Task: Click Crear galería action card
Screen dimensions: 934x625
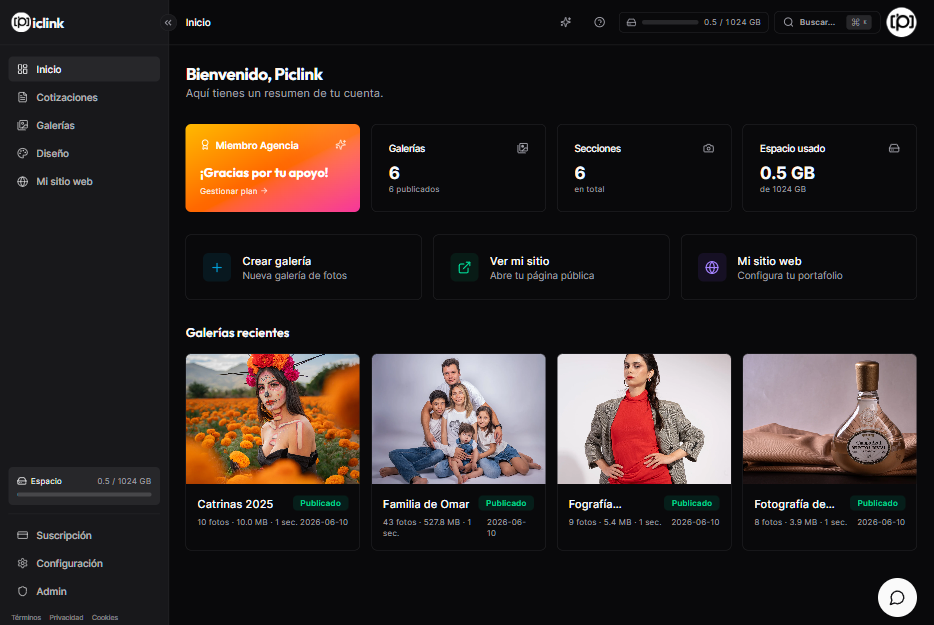Action: point(303,267)
